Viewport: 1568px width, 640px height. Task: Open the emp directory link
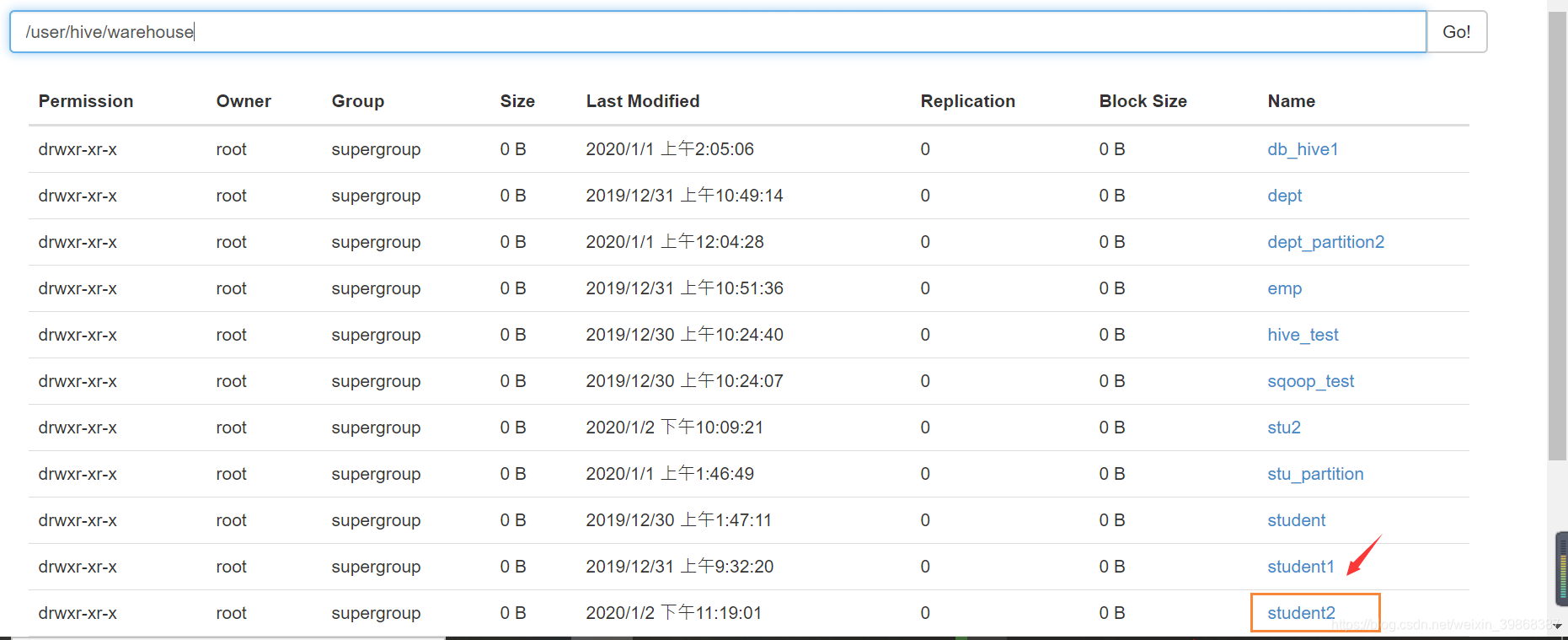(1285, 288)
